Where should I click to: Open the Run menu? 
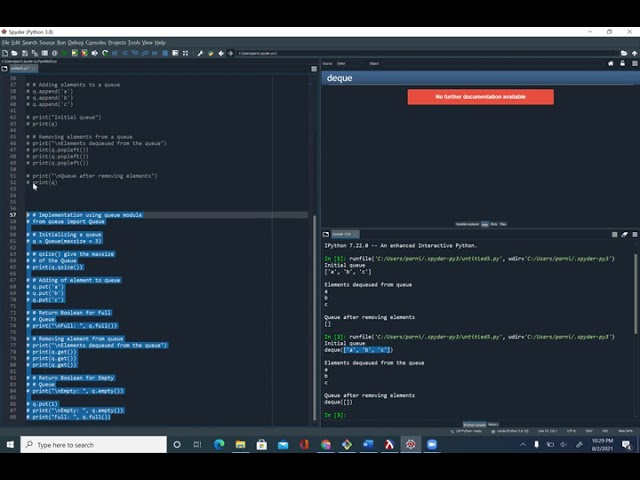[x=61, y=42]
